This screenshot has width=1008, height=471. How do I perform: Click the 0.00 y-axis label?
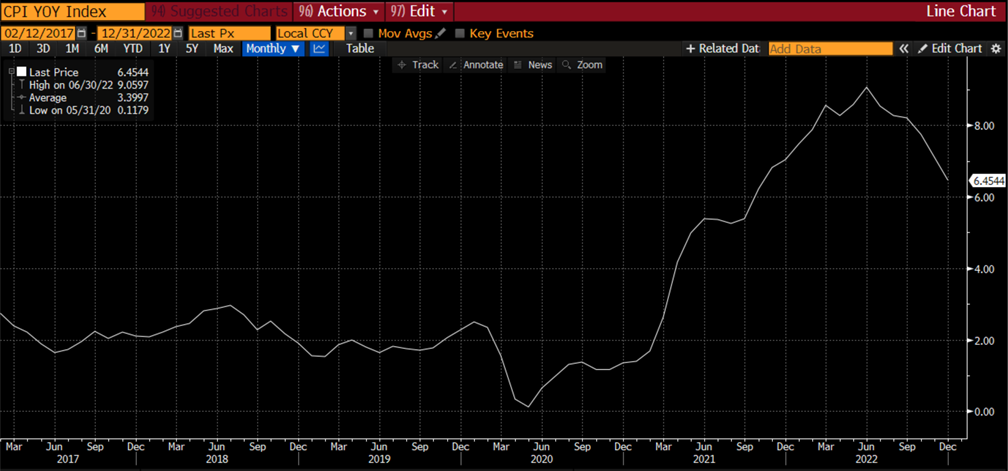click(x=984, y=411)
